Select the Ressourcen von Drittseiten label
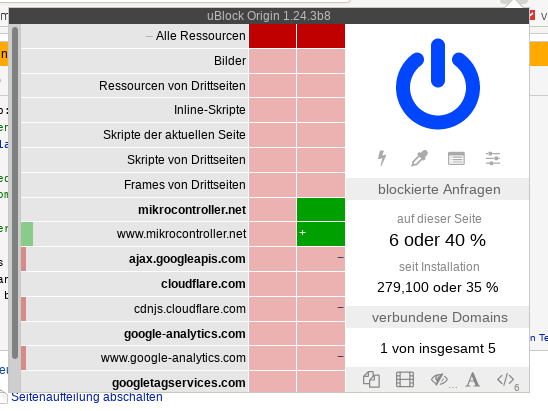Screen dimensions: 548x411 click(135, 86)
